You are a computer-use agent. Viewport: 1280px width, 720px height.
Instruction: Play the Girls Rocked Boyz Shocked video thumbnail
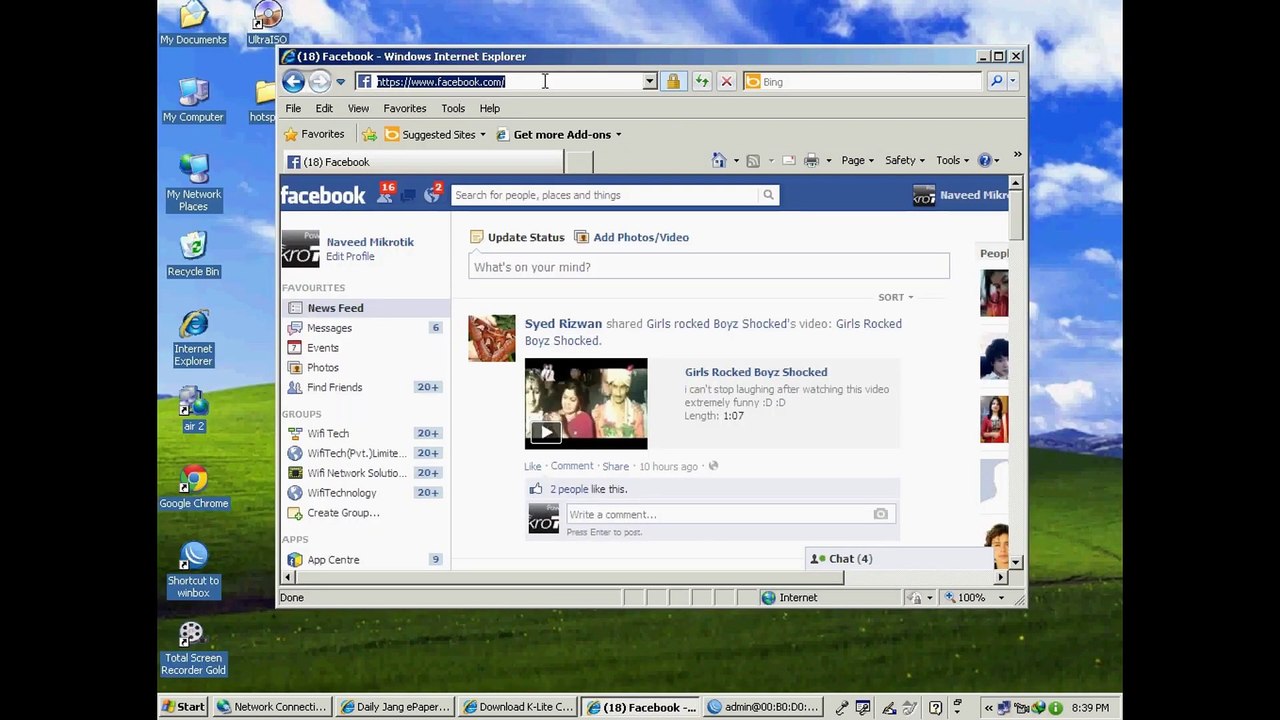pos(586,404)
